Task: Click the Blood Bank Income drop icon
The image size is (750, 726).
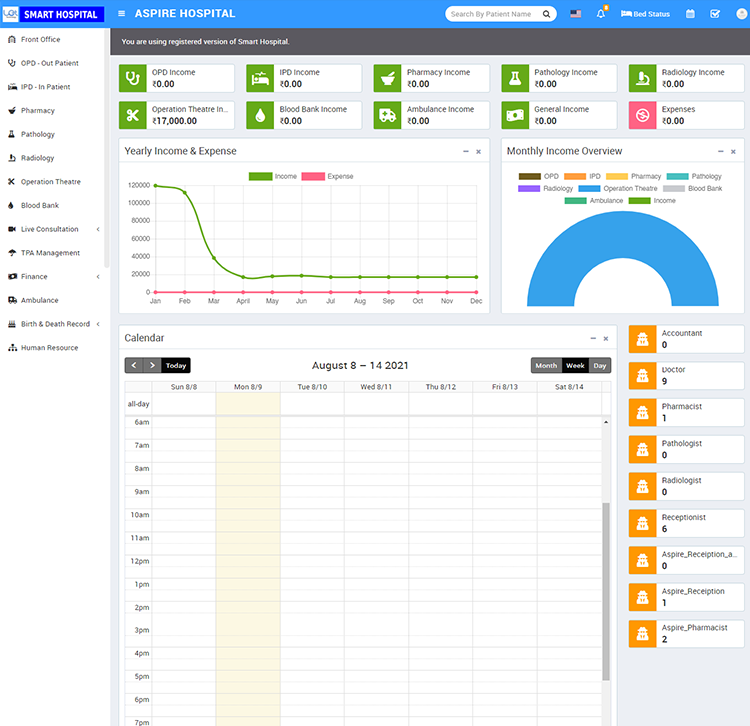Action: [x=260, y=115]
